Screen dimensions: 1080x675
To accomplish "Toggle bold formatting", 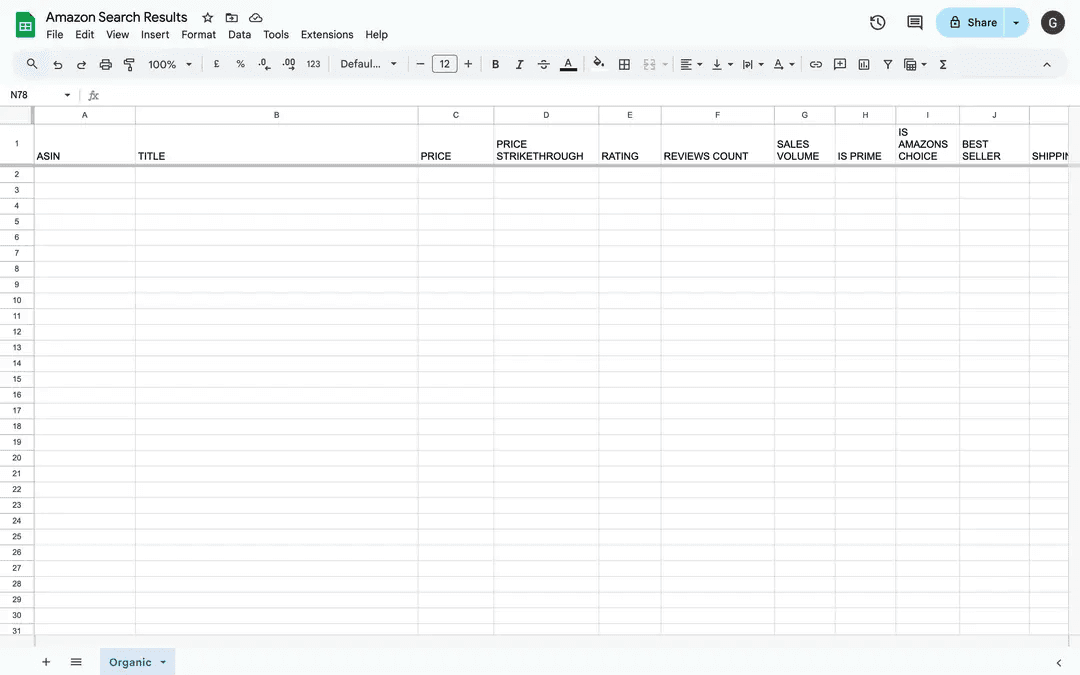I will tap(495, 64).
